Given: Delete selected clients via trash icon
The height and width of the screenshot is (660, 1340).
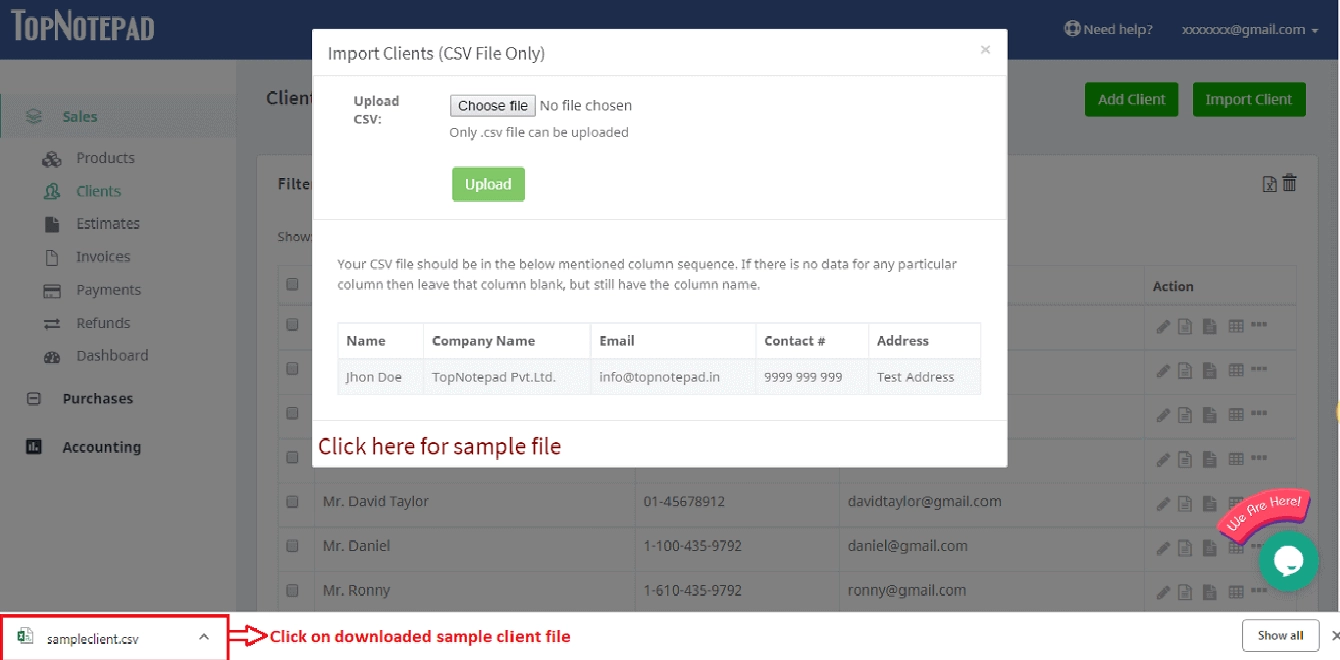Looking at the screenshot, I should coord(1289,183).
